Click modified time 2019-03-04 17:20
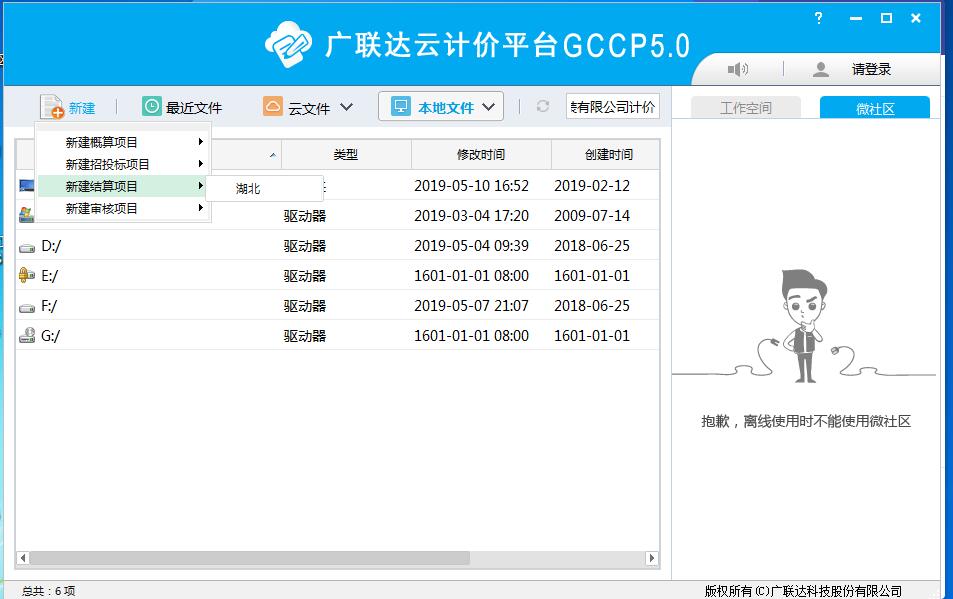Image resolution: width=953 pixels, height=599 pixels. 472,216
